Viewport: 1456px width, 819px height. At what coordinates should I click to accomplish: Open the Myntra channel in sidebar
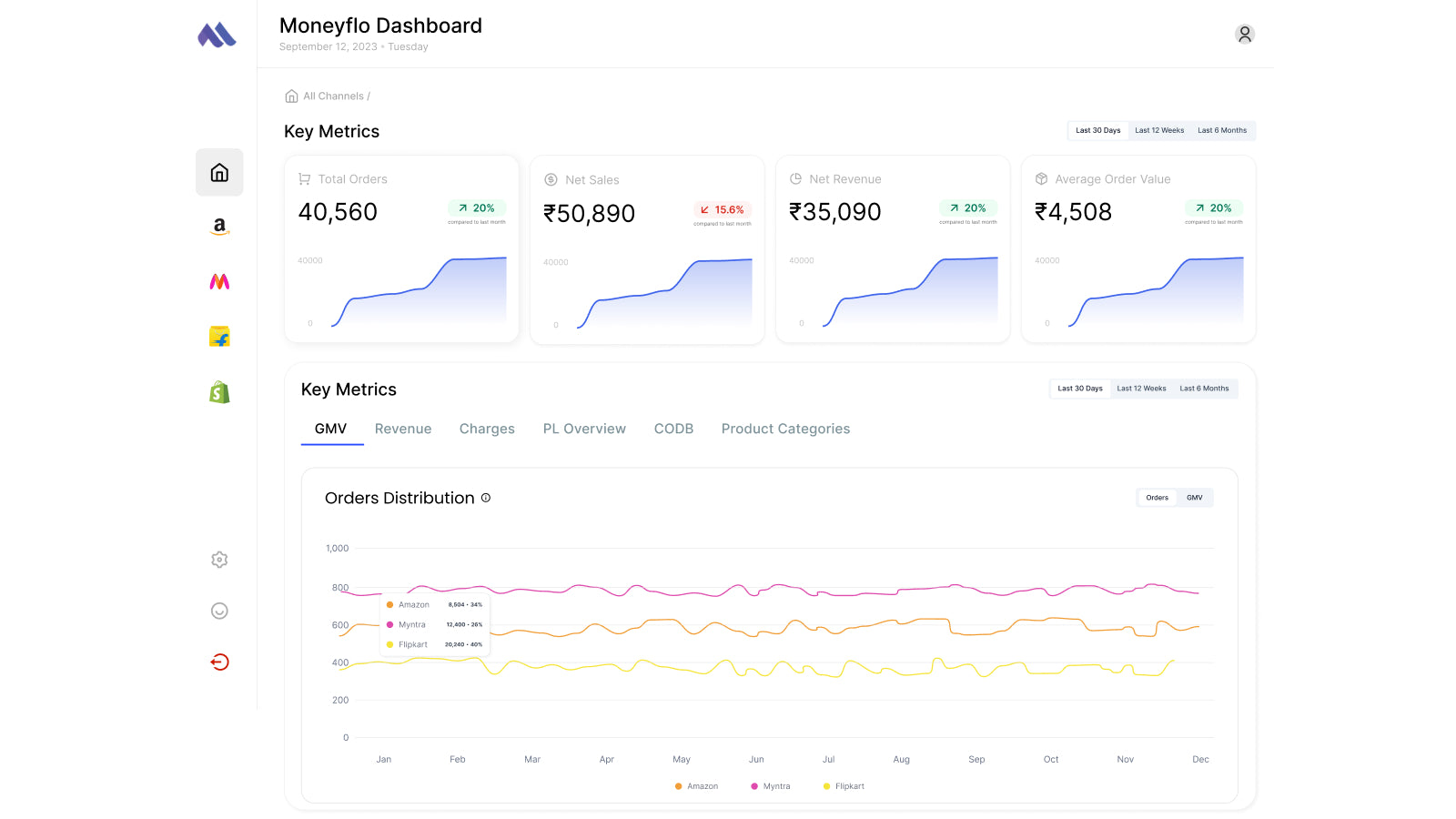pos(219,282)
